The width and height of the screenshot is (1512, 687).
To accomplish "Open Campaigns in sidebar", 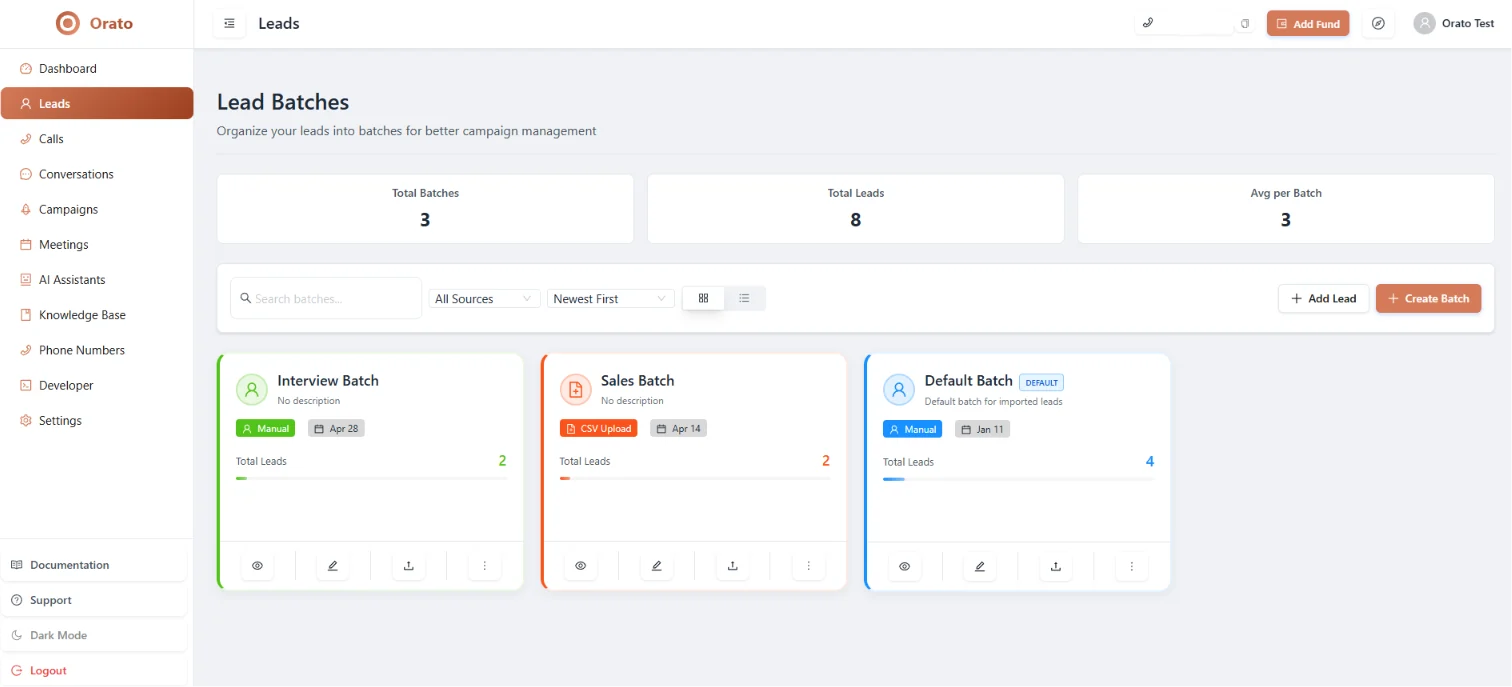I will [x=97, y=209].
